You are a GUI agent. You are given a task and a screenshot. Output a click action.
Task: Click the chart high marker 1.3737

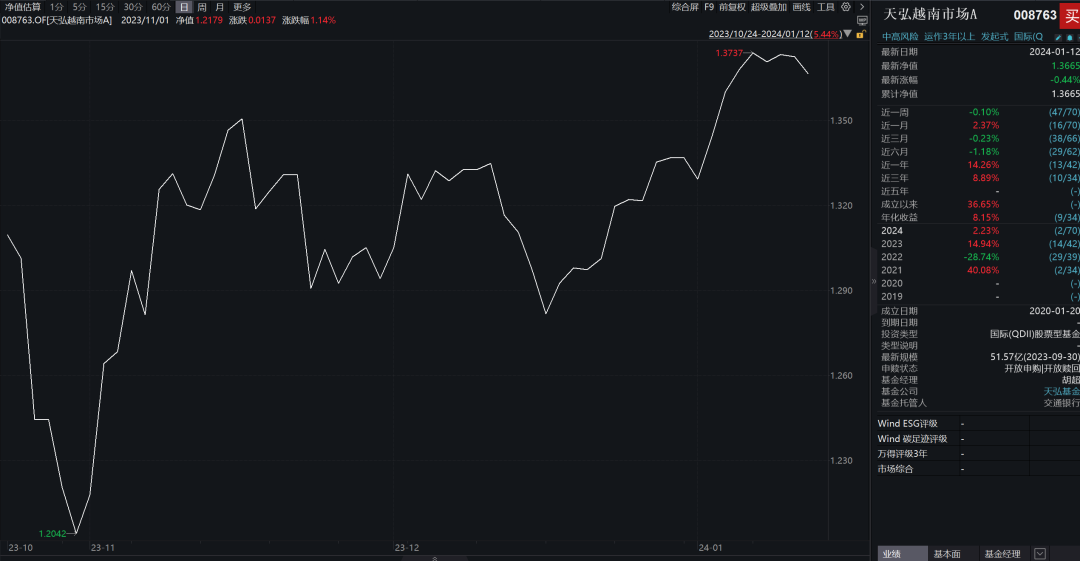pos(729,53)
